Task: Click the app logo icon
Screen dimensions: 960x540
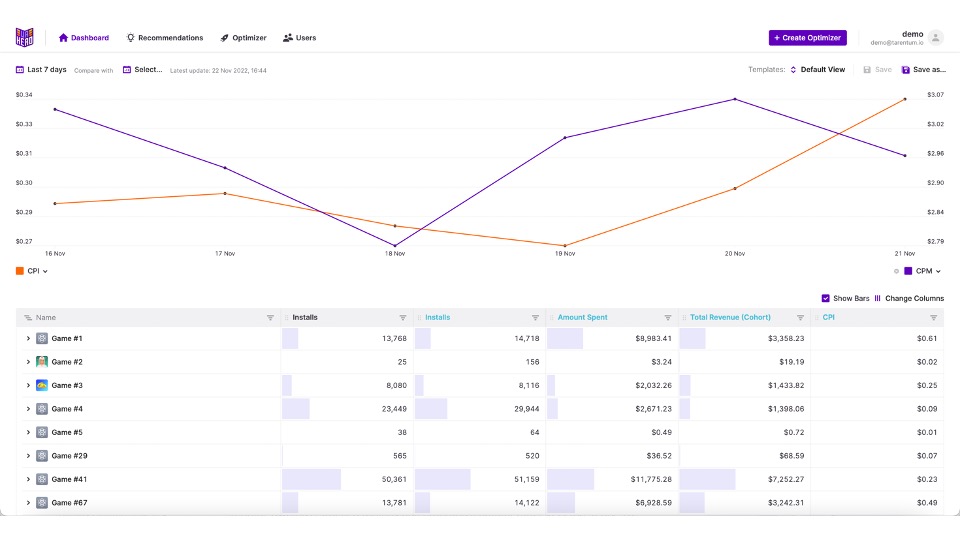Action: [x=24, y=37]
